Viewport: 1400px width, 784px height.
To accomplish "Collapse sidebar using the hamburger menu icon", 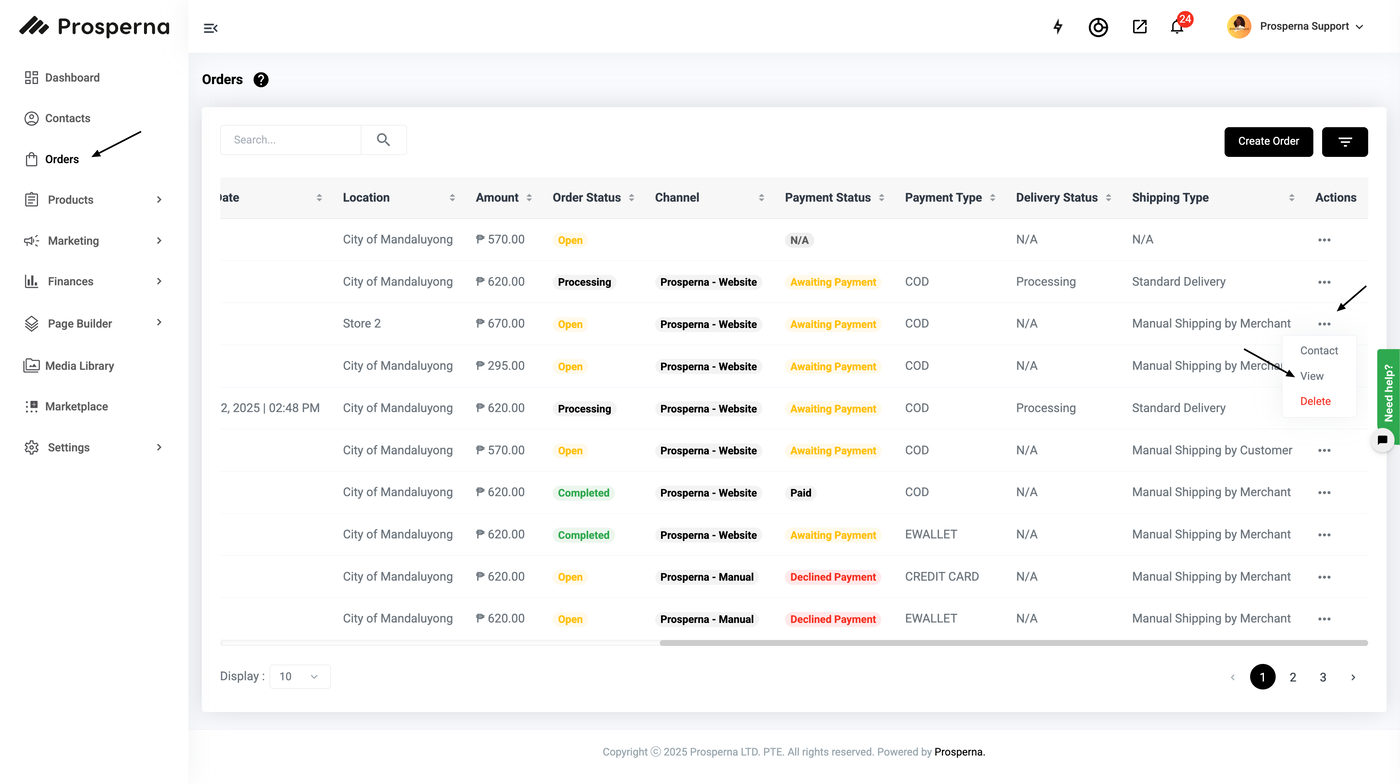I will pyautogui.click(x=210, y=28).
